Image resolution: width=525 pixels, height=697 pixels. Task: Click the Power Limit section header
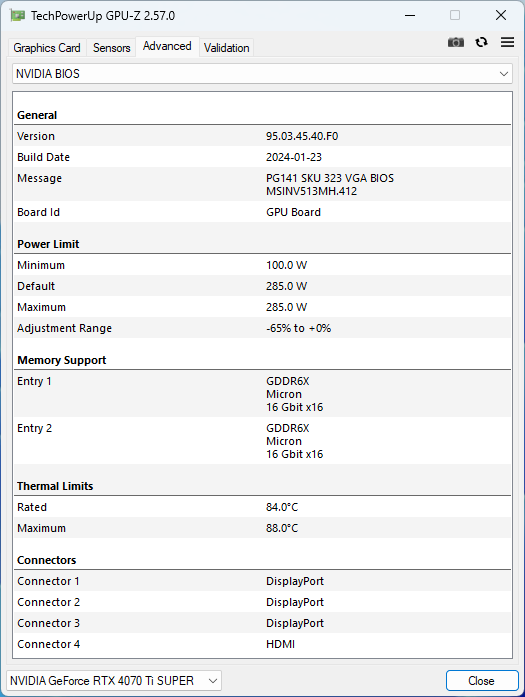point(48,244)
